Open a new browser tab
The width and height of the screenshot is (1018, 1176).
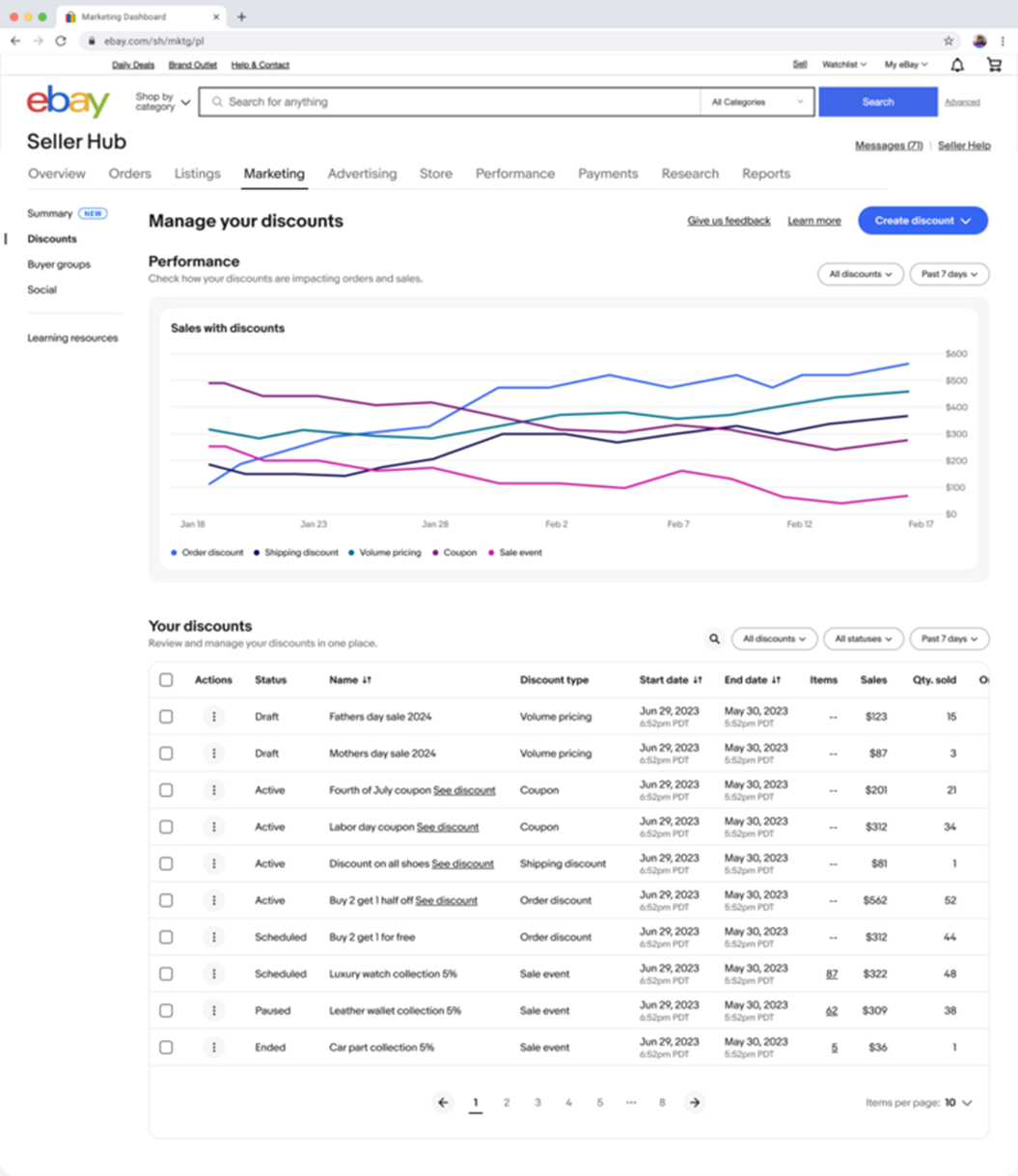(x=241, y=16)
